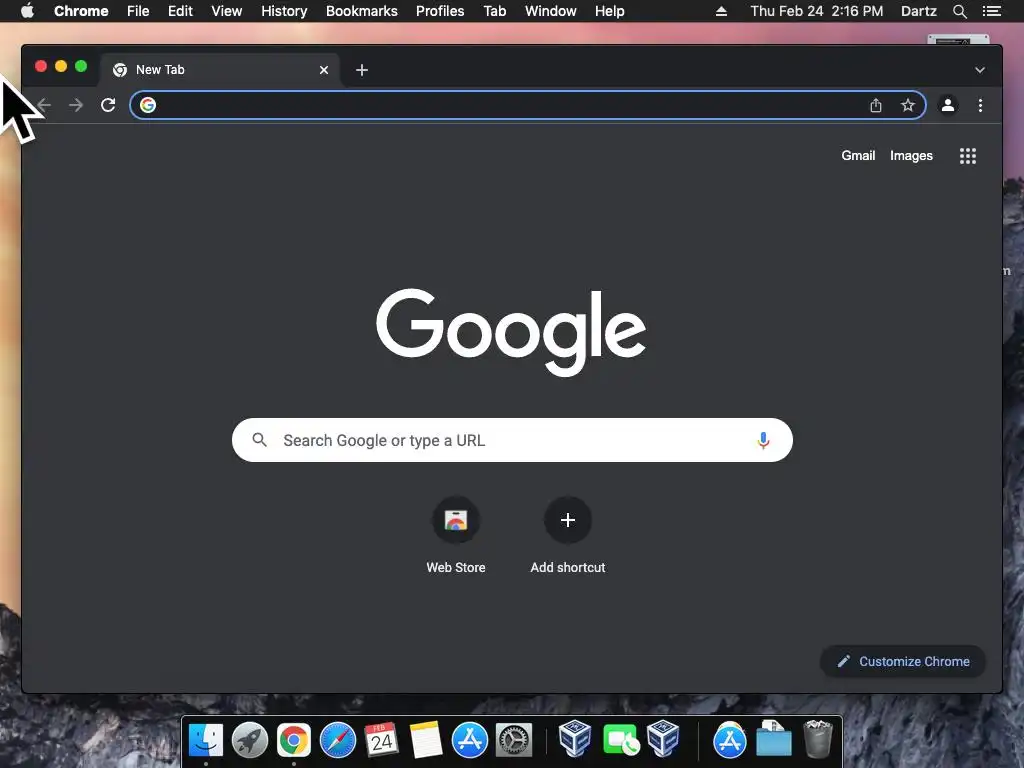Open a new tab with plus button
1024x768 pixels.
pos(362,70)
